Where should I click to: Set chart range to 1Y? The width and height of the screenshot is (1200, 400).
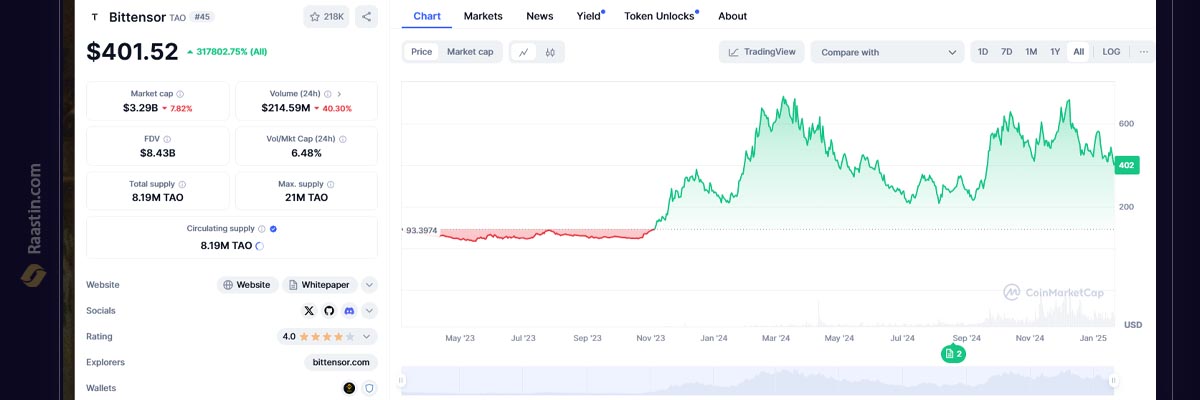(1055, 52)
